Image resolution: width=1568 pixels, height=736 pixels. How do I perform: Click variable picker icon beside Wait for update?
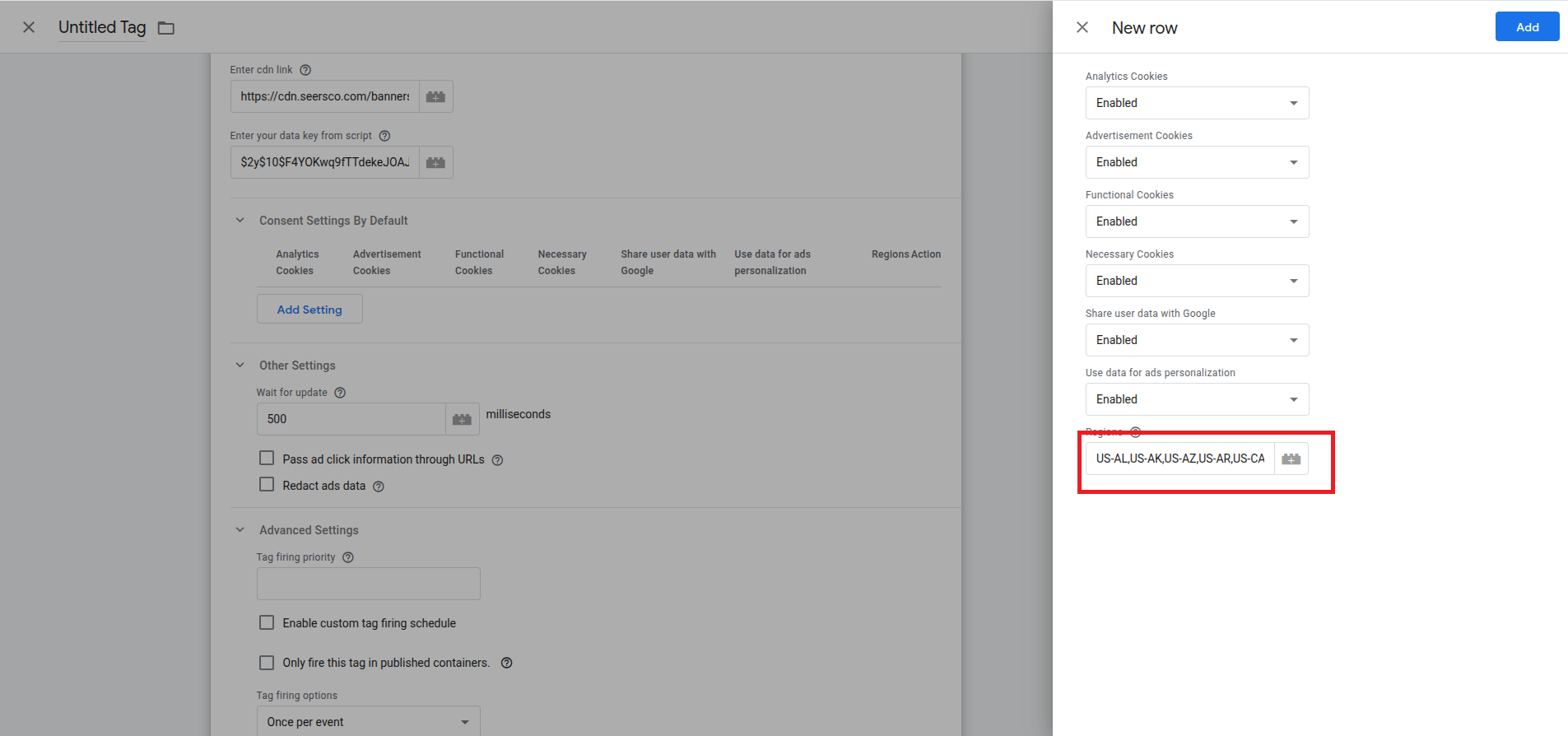coord(462,419)
